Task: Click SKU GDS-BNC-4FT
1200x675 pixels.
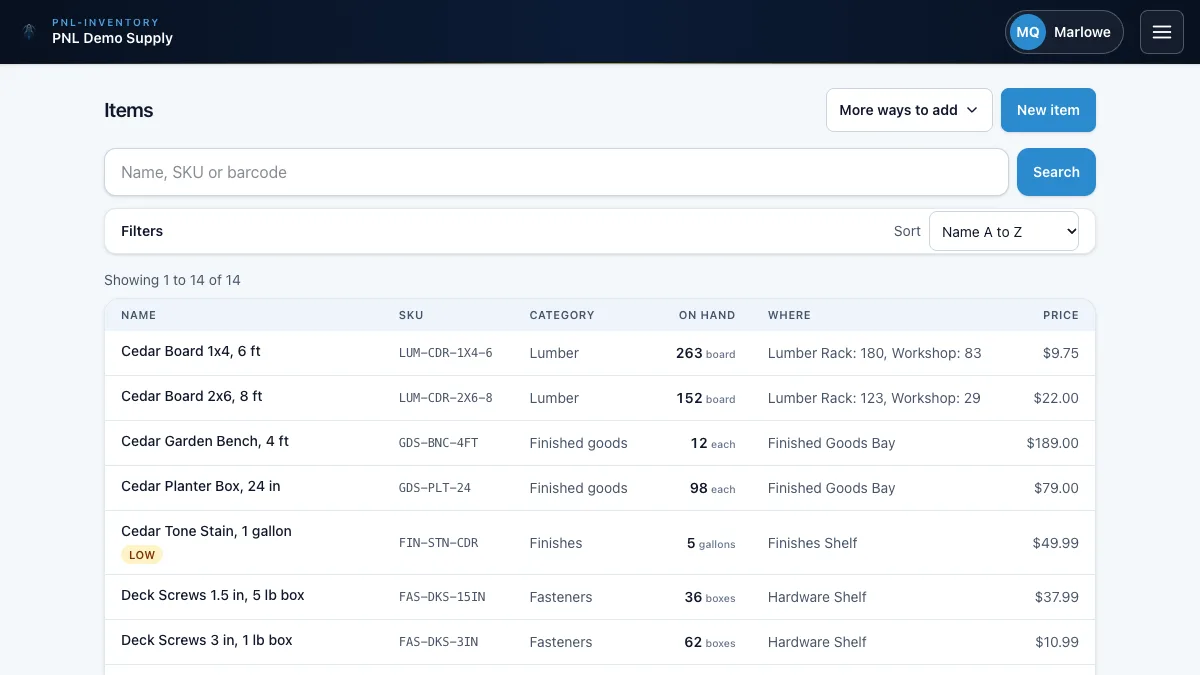Action: pos(439,443)
